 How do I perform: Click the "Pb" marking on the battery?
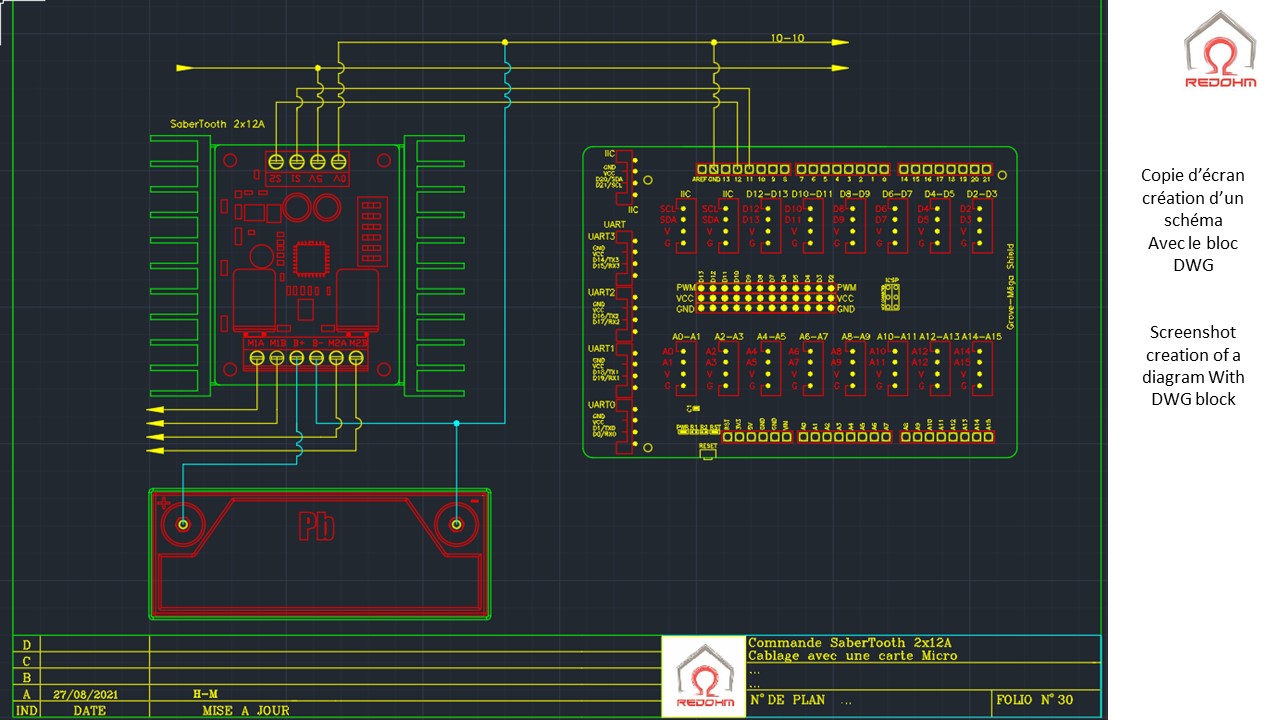coord(316,526)
